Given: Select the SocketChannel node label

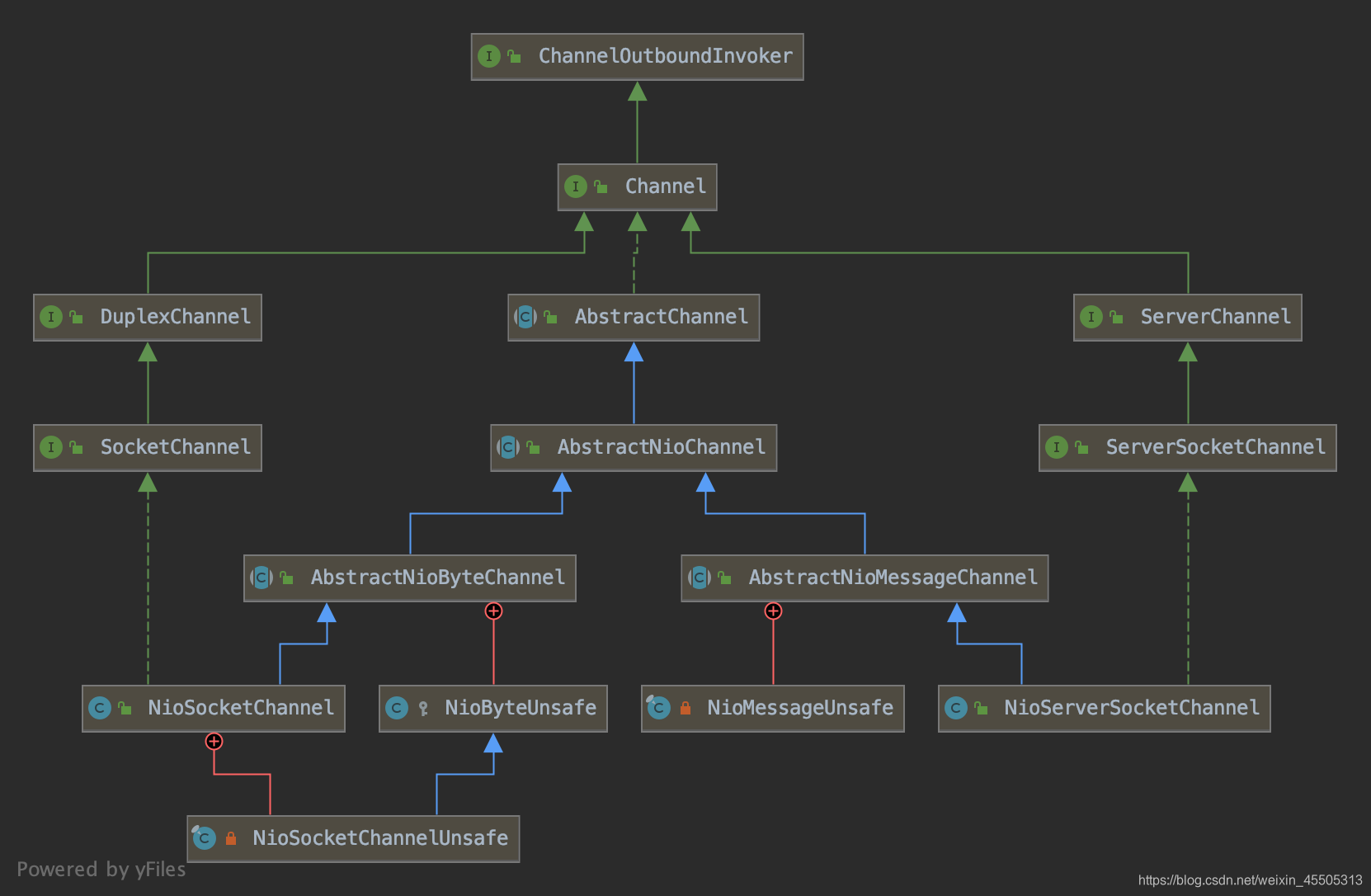Looking at the screenshot, I should pyautogui.click(x=176, y=447).
